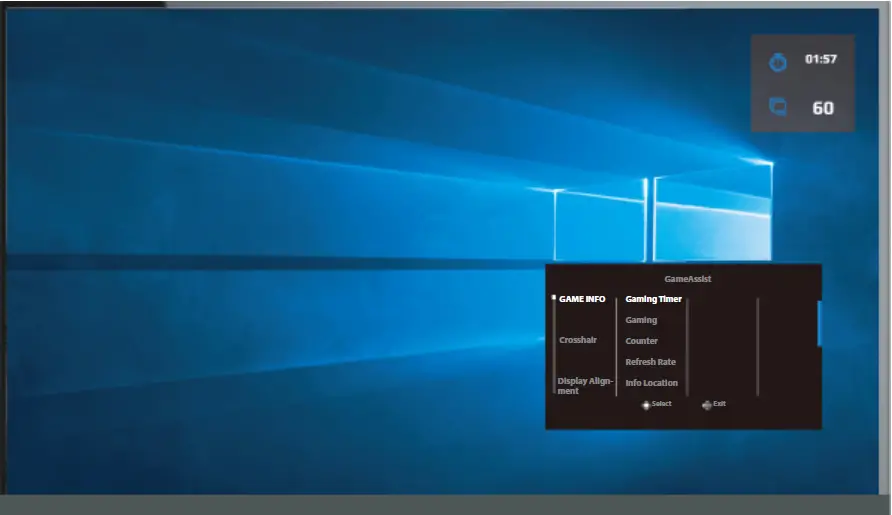Select the Refresh Rate option
The height and width of the screenshot is (515, 892).
point(650,362)
